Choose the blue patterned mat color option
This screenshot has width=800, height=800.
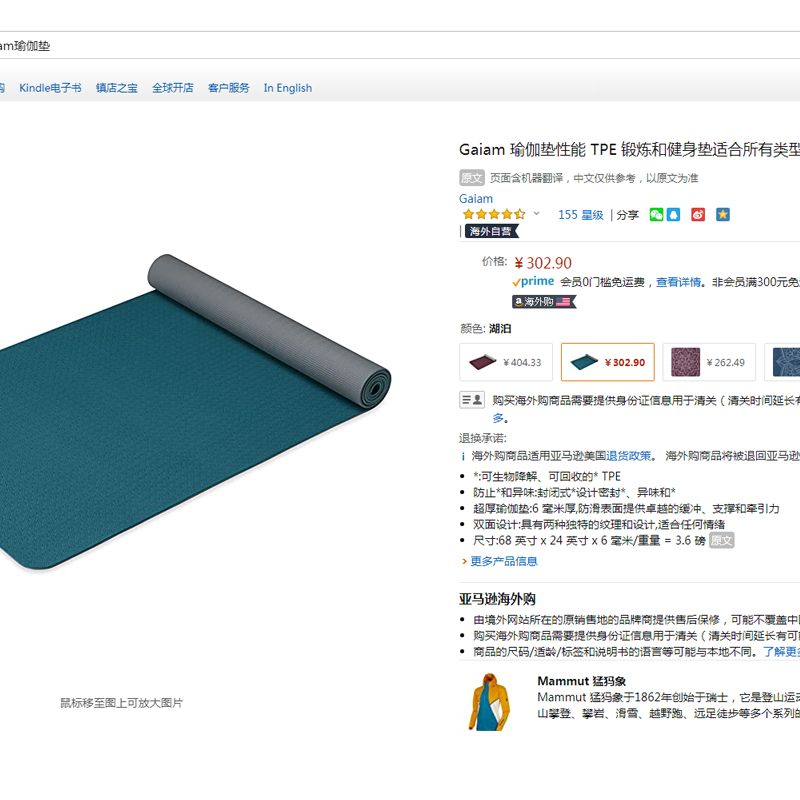(782, 362)
